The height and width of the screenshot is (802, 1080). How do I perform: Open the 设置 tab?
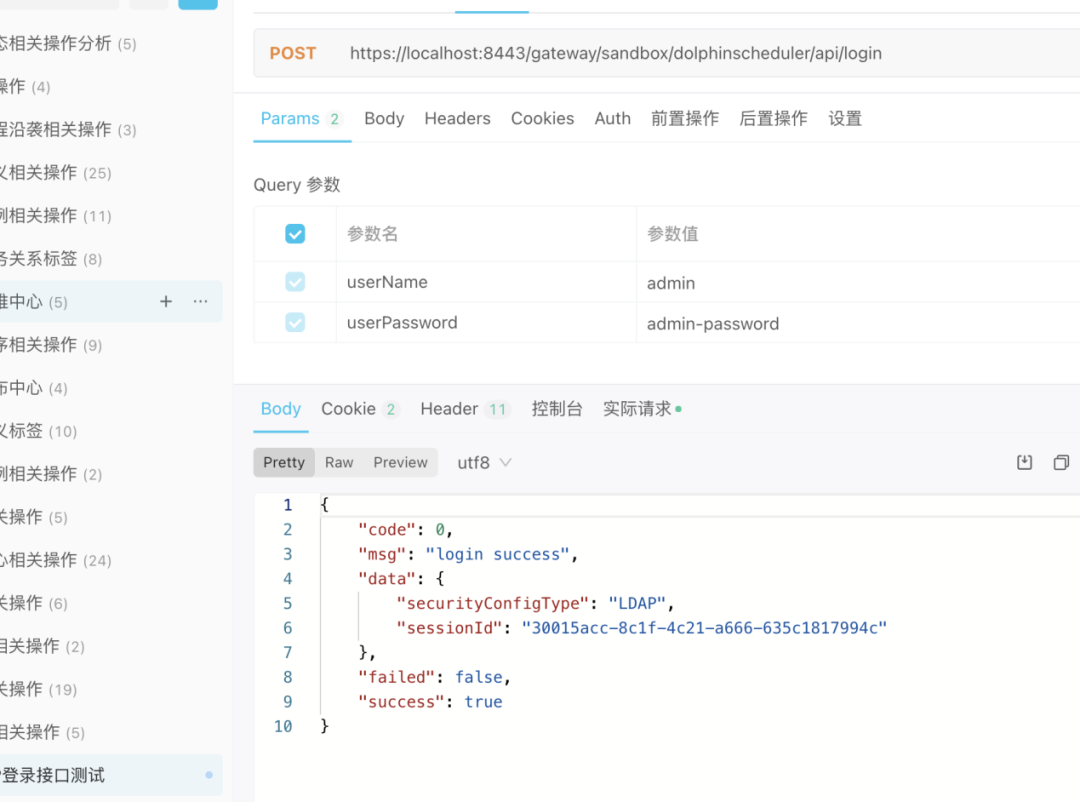pyautogui.click(x=845, y=119)
